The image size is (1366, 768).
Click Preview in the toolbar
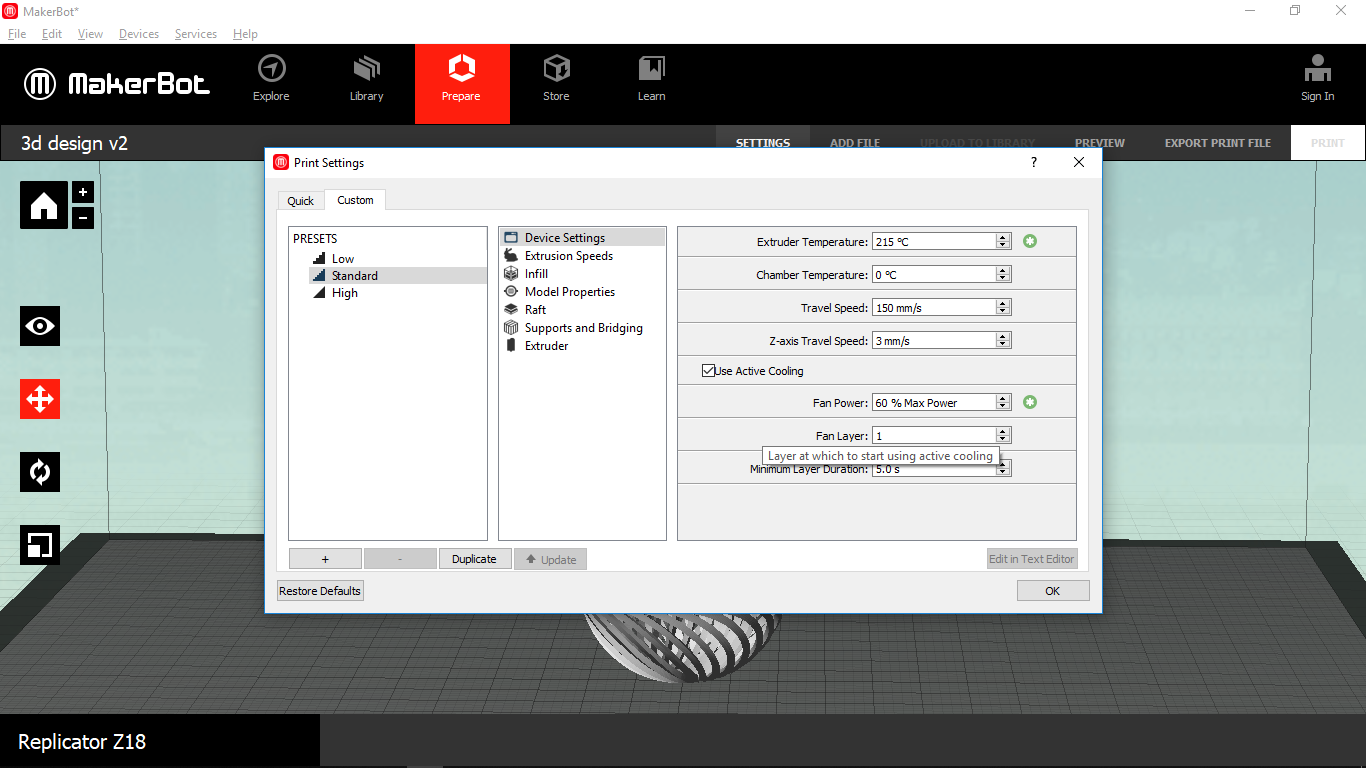pos(1100,143)
